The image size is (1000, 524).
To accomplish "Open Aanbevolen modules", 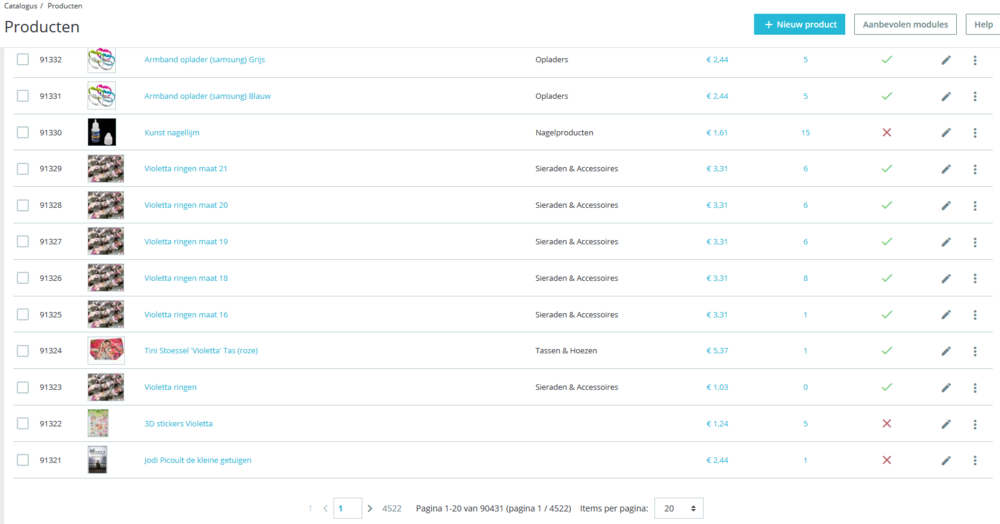I will 905,24.
